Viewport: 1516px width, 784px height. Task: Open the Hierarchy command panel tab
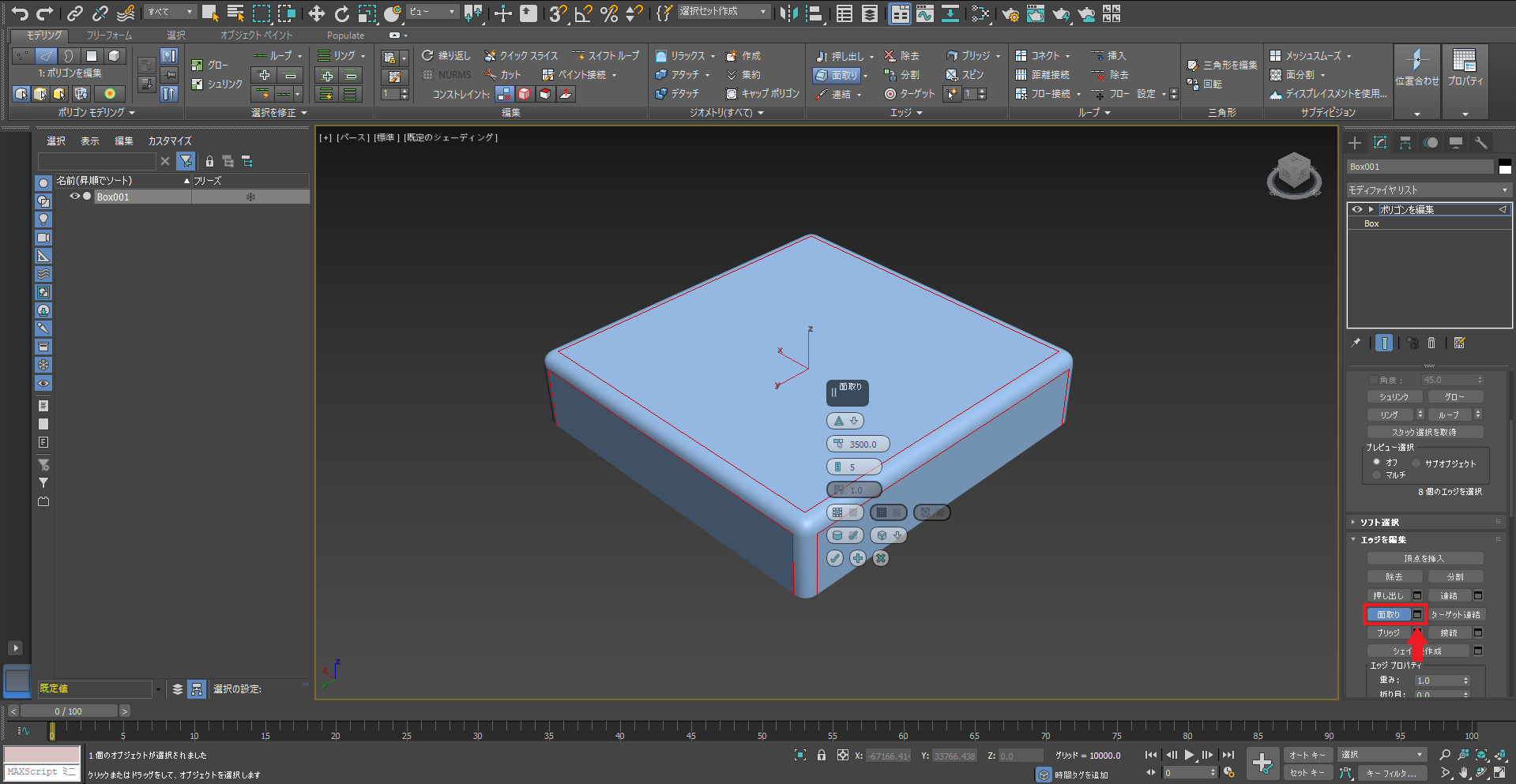pyautogui.click(x=1405, y=143)
